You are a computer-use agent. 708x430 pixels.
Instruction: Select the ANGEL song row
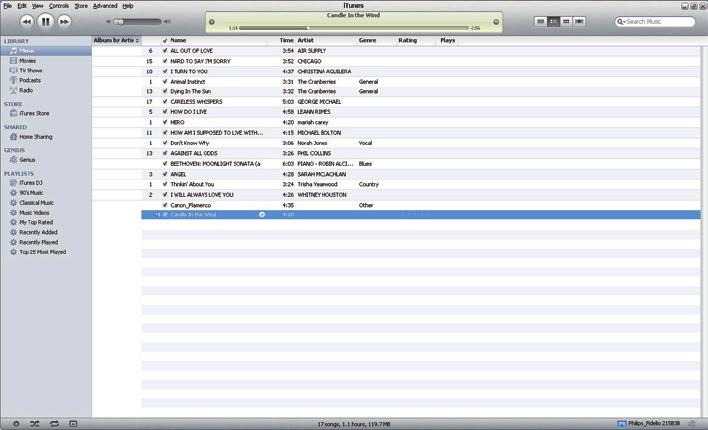point(421,174)
